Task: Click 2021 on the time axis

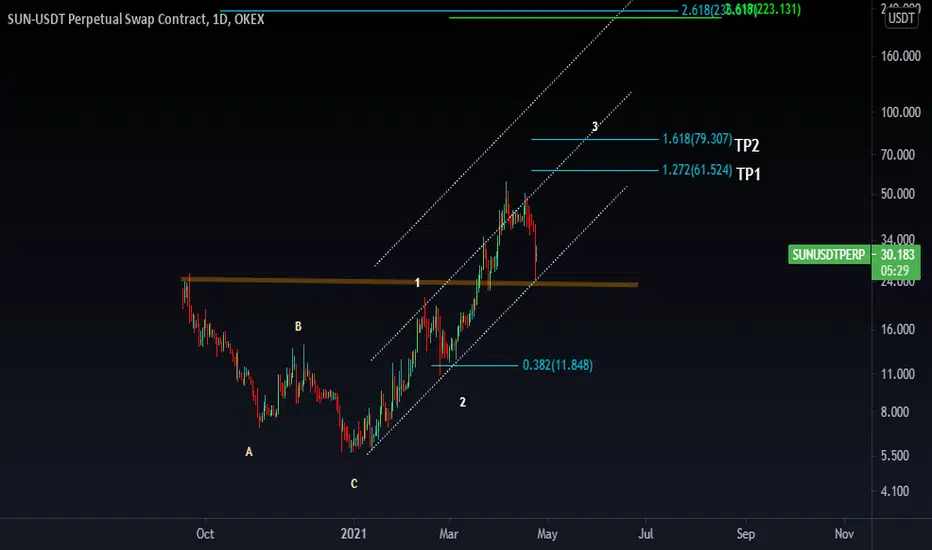Action: (x=354, y=534)
